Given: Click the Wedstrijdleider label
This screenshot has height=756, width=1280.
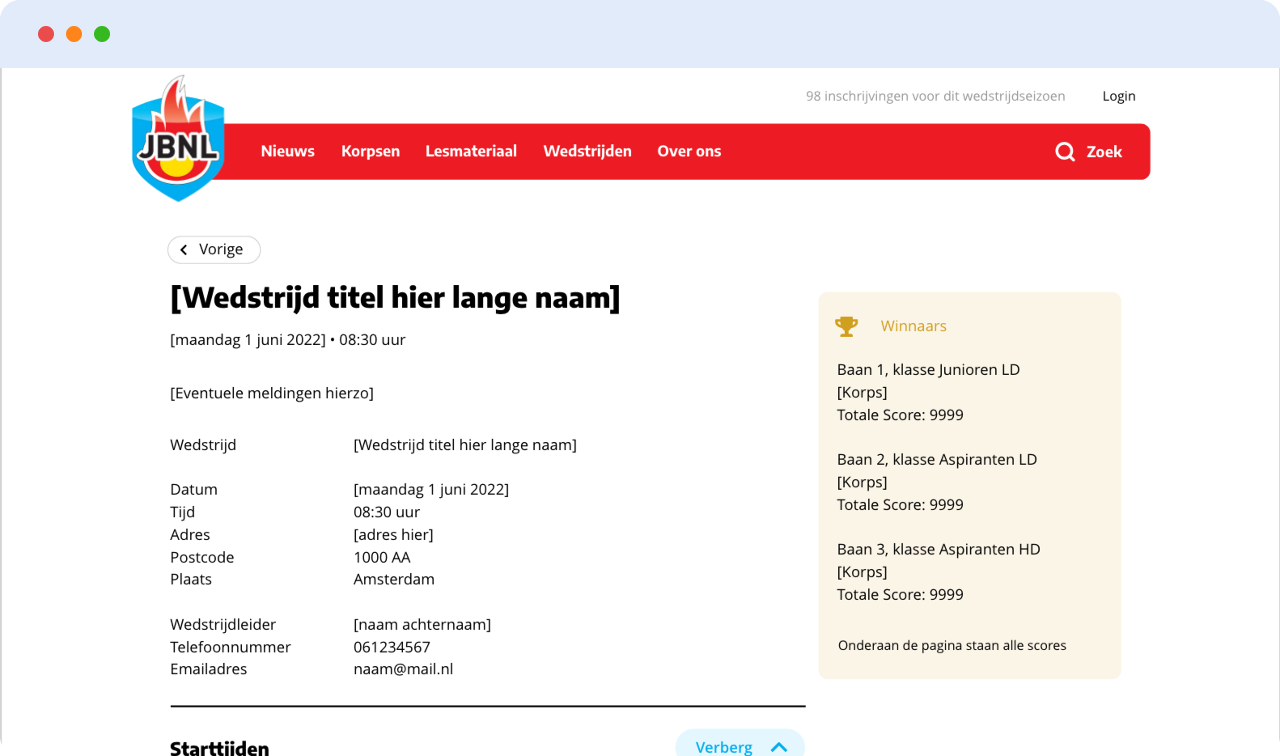Looking at the screenshot, I should 223,625.
